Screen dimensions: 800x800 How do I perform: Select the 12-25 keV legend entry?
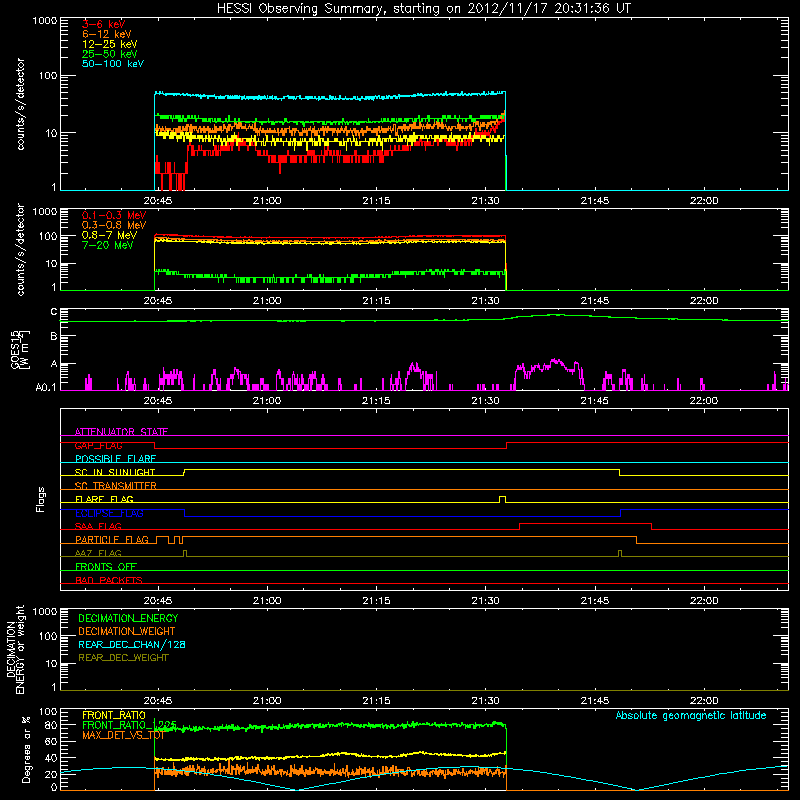click(109, 44)
